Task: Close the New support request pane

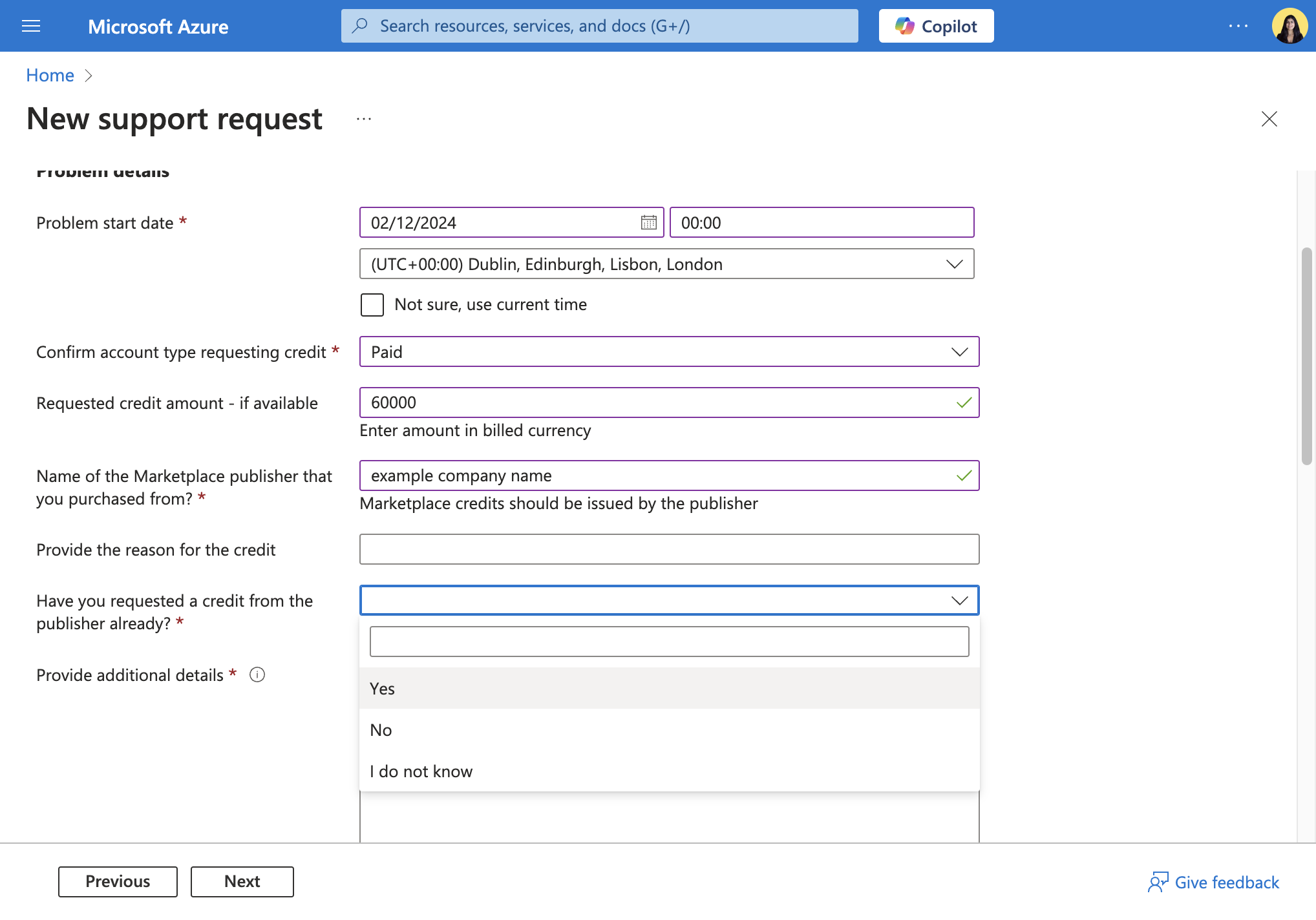Action: pos(1269,119)
